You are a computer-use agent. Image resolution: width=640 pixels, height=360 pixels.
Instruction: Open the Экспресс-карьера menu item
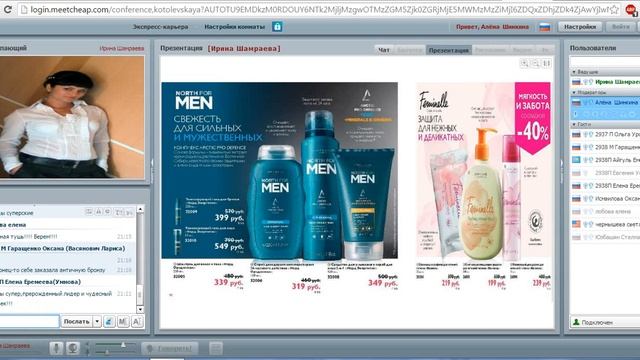tap(160, 27)
